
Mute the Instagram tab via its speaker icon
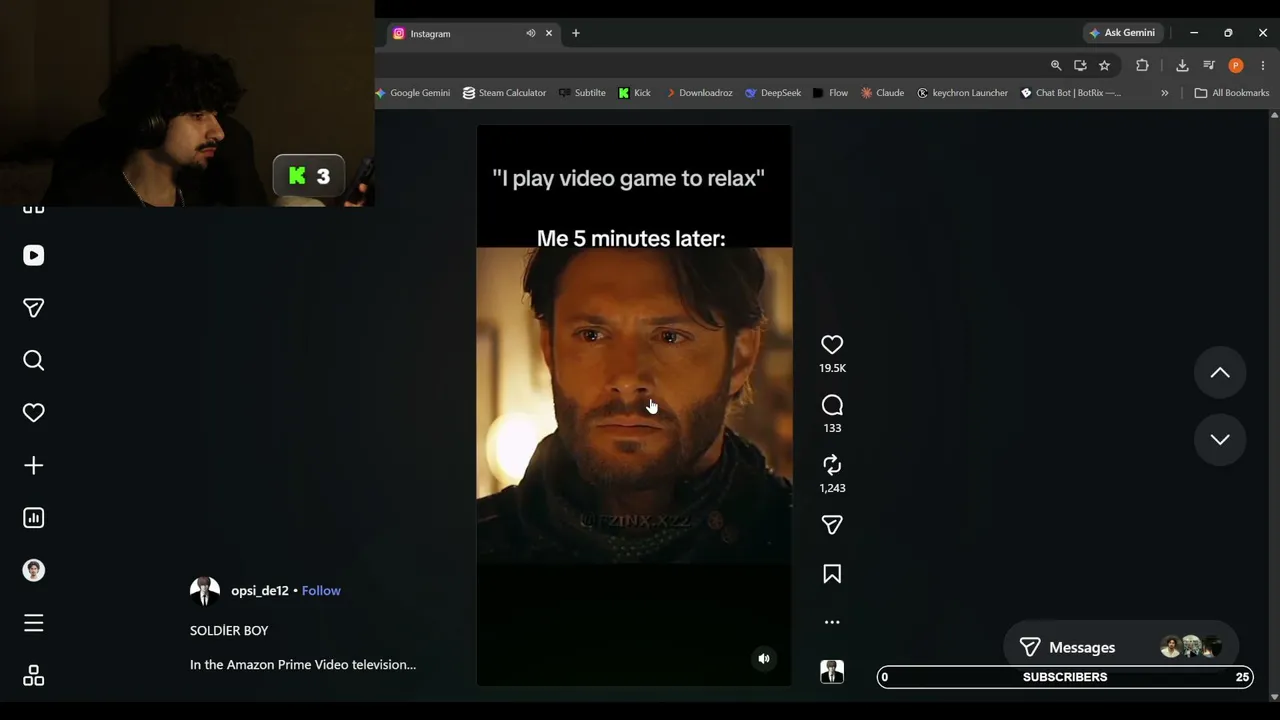tap(531, 34)
